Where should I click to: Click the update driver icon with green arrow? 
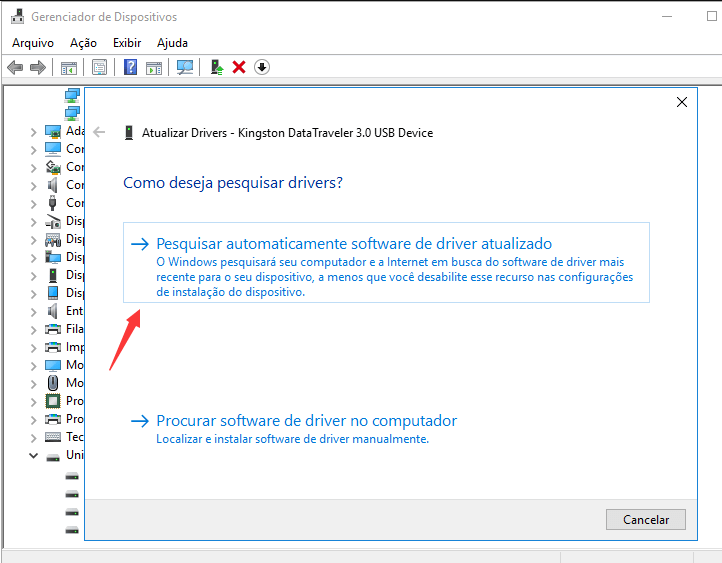pyautogui.click(x=216, y=67)
